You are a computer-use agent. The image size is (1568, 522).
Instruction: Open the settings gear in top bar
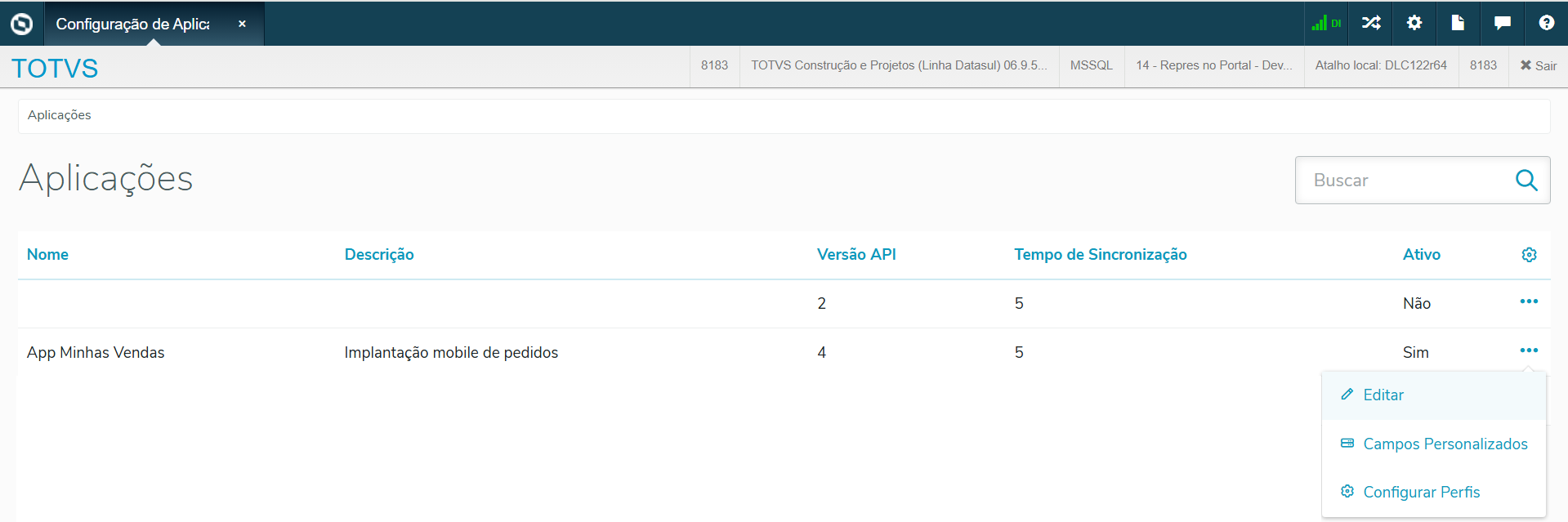tap(1414, 23)
